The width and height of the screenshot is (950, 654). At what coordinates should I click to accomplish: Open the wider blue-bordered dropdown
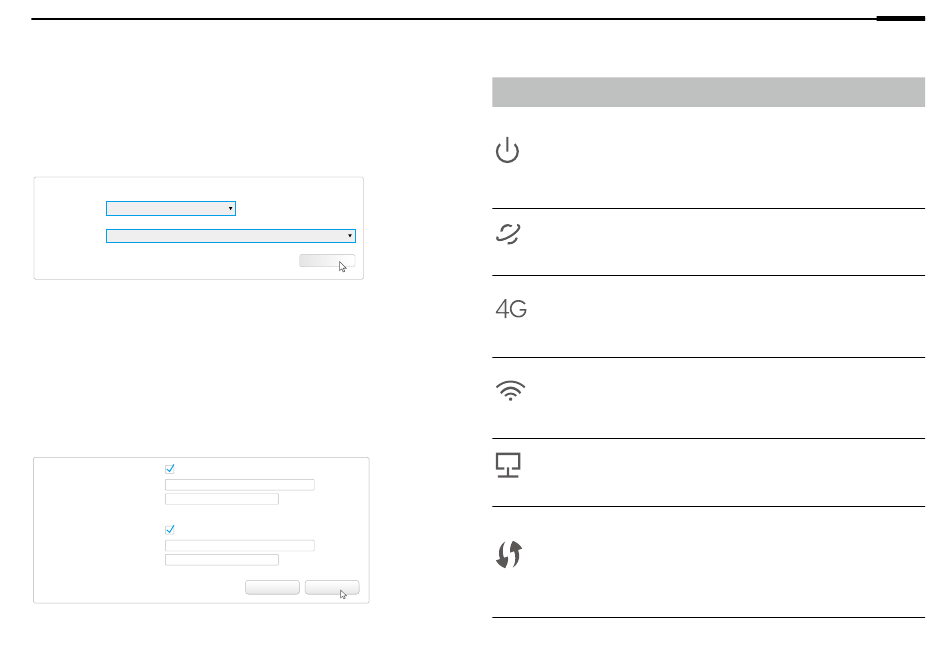tap(231, 236)
